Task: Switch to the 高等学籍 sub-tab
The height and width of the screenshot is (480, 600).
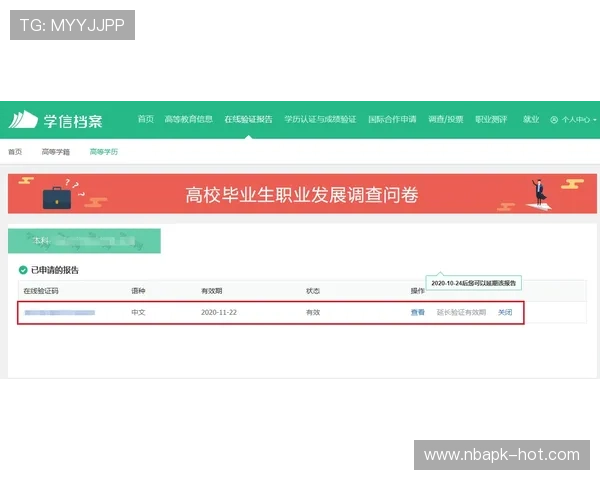Action: click(x=56, y=152)
